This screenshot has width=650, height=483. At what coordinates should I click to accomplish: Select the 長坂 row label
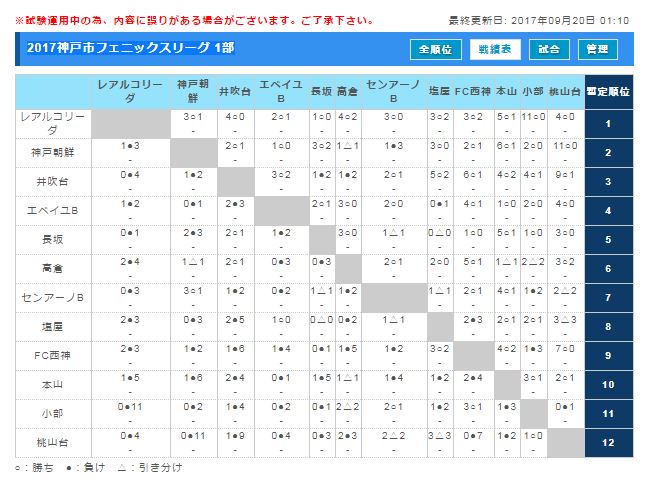(53, 240)
